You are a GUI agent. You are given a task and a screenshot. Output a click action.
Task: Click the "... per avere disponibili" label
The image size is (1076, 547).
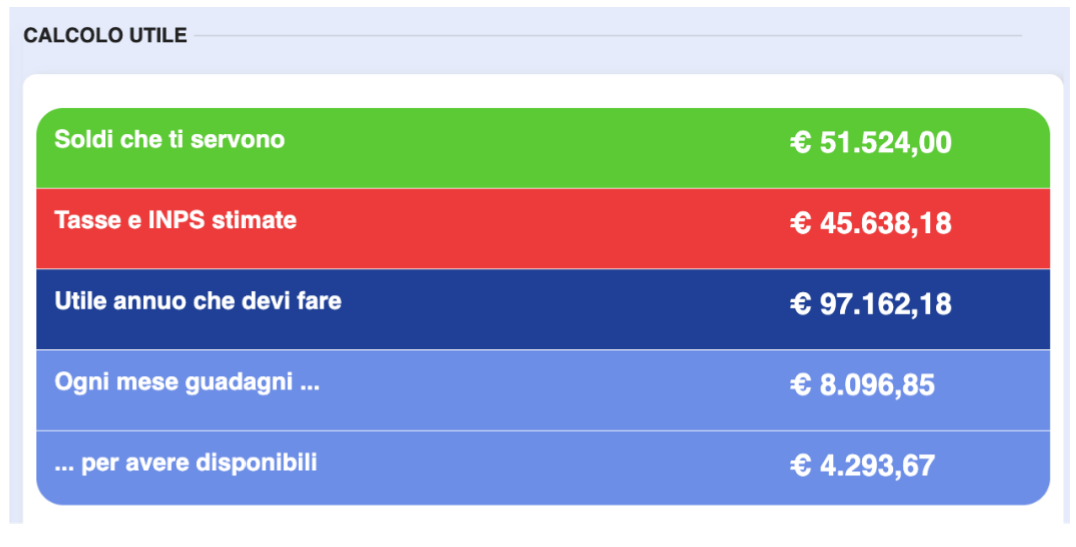[185, 463]
